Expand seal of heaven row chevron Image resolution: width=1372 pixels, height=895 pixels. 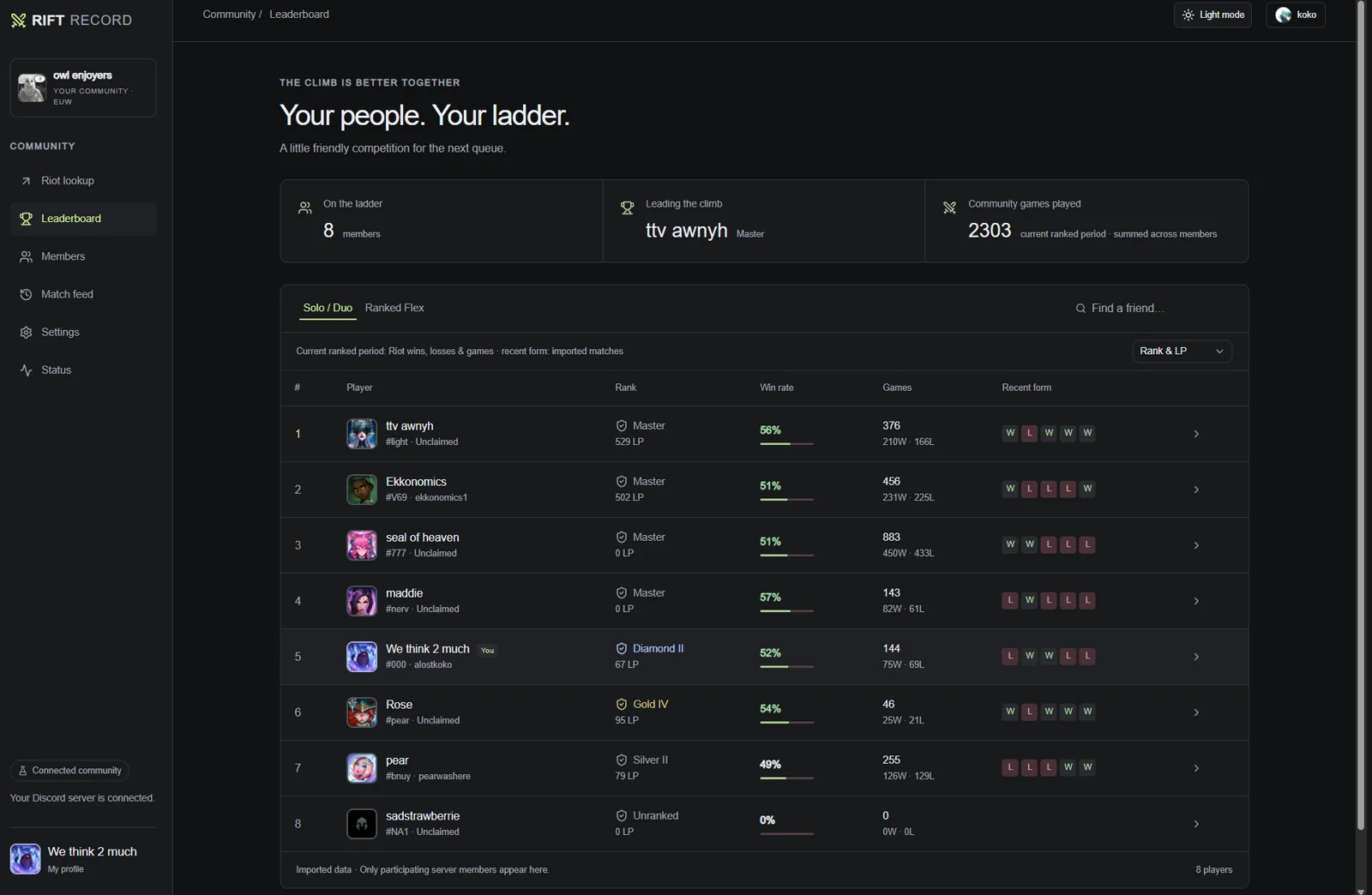1196,545
